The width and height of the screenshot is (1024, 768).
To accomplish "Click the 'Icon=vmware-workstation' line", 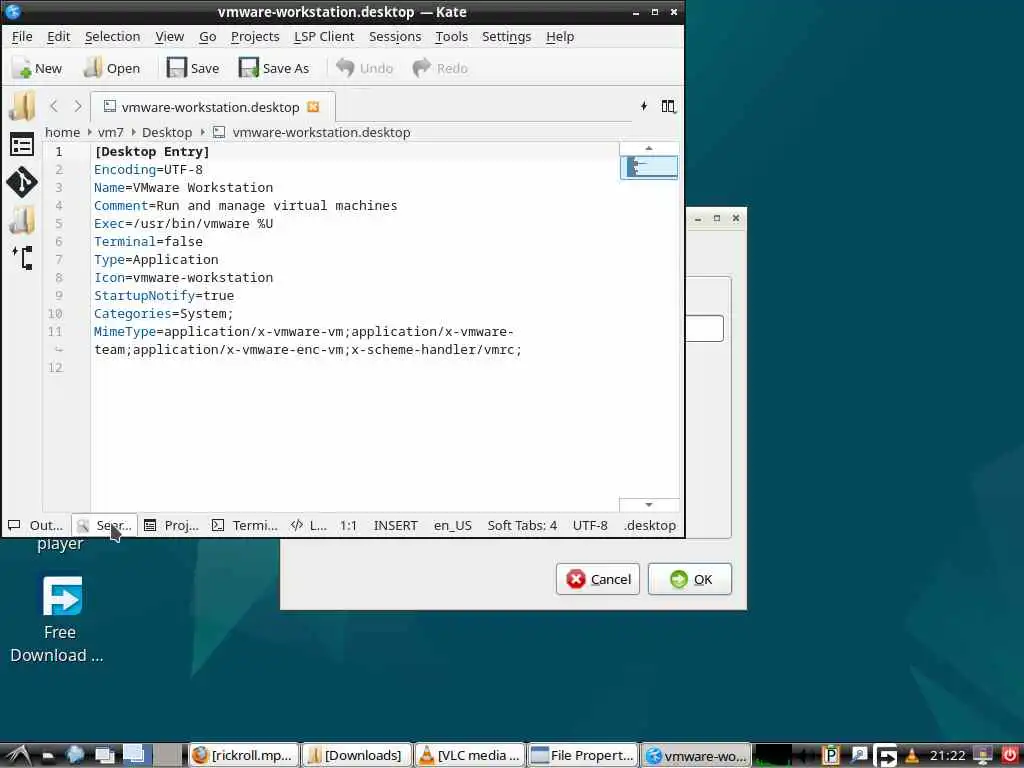I will (184, 278).
